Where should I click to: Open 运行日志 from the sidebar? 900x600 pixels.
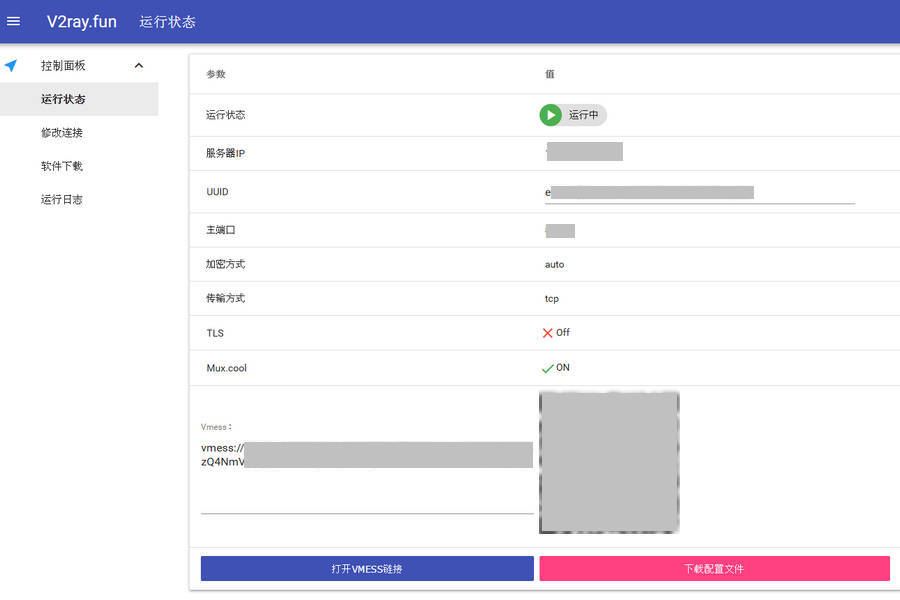tap(62, 200)
